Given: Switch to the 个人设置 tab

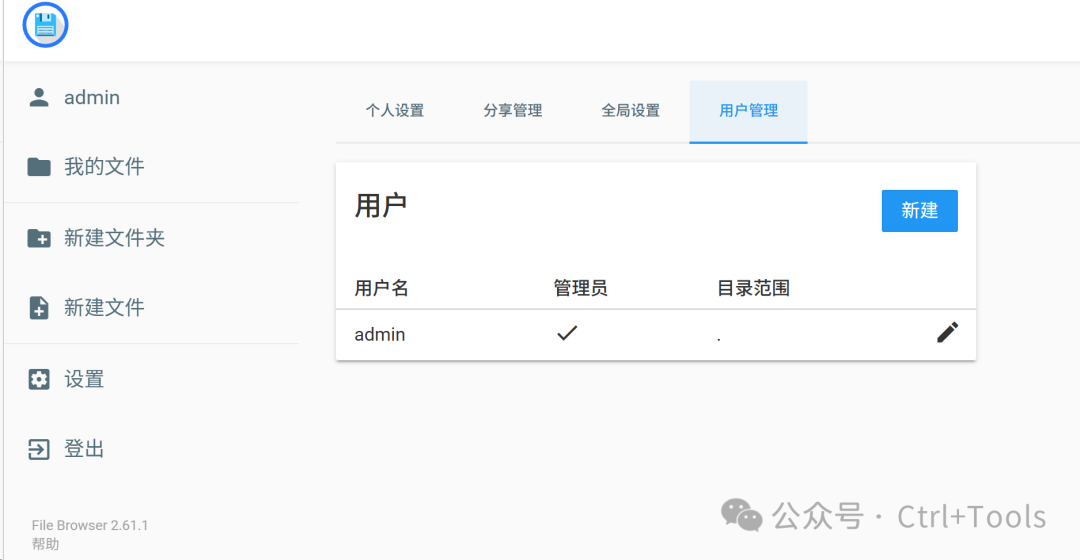Looking at the screenshot, I should pos(395,111).
